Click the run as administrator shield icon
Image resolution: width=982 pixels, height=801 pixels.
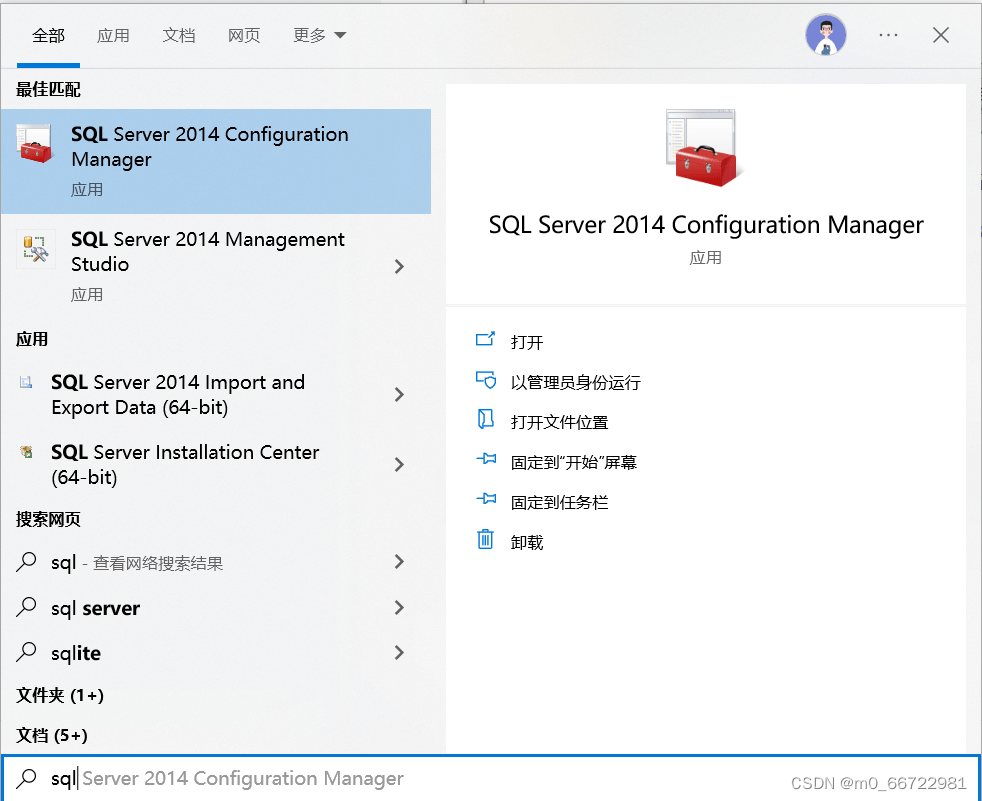click(x=486, y=381)
